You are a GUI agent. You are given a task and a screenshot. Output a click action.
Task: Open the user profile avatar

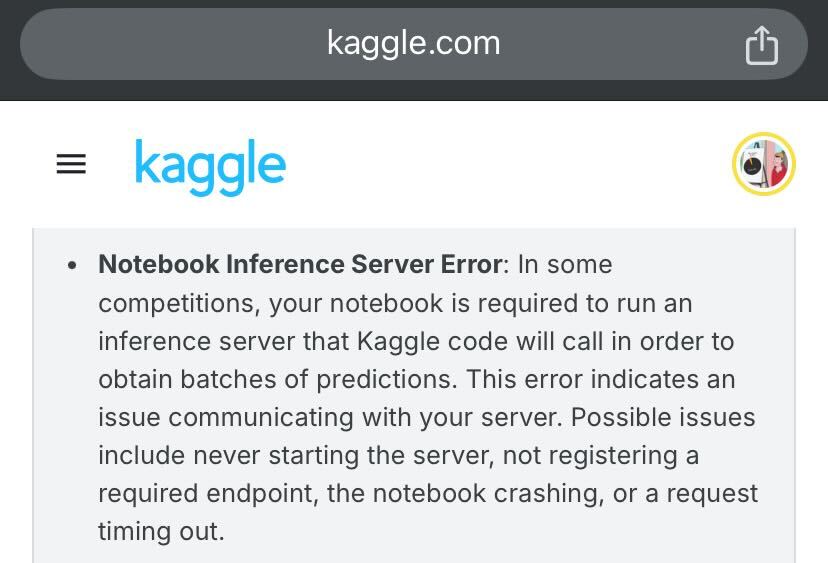pos(763,164)
